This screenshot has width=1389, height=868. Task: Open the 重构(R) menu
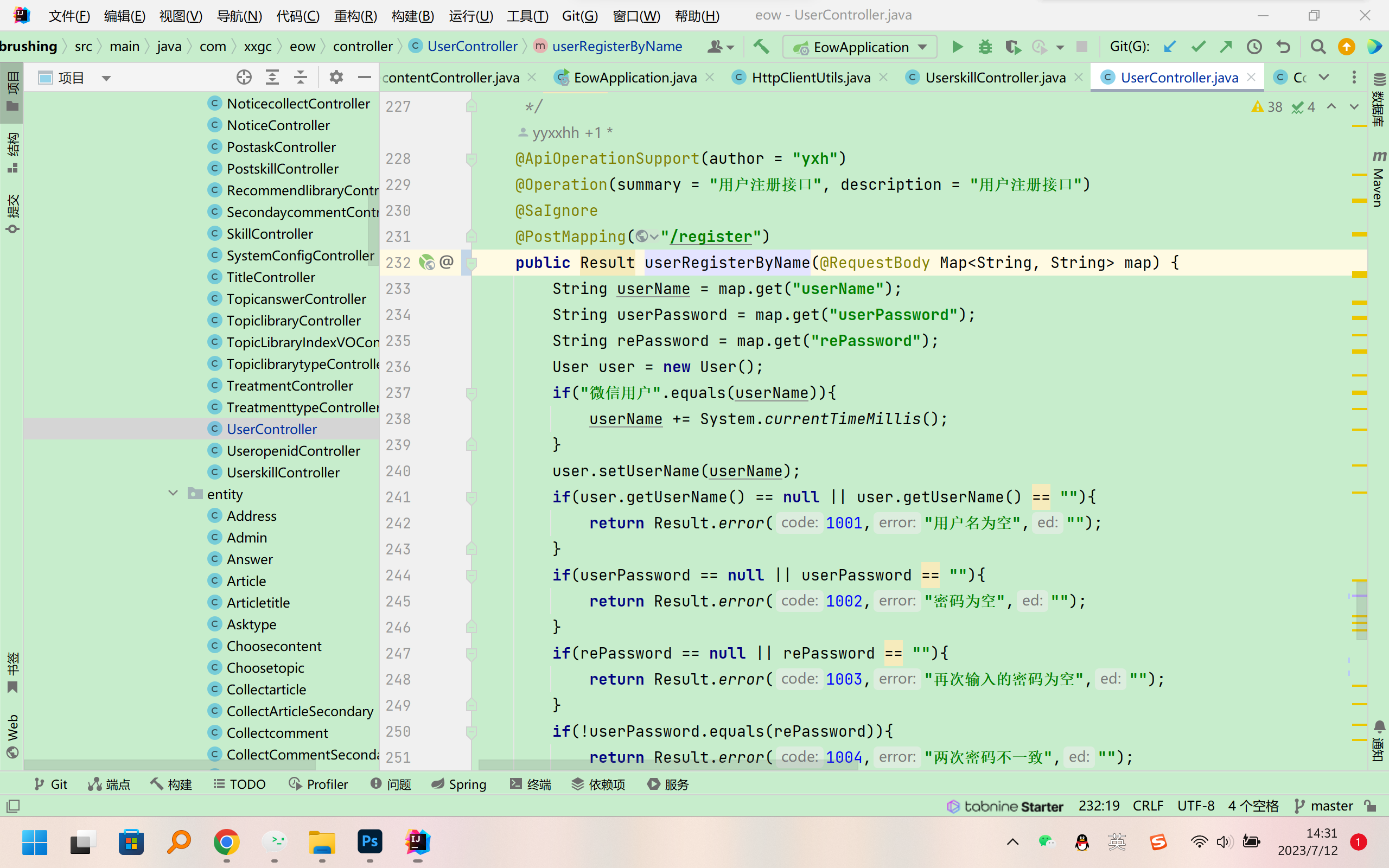click(355, 16)
